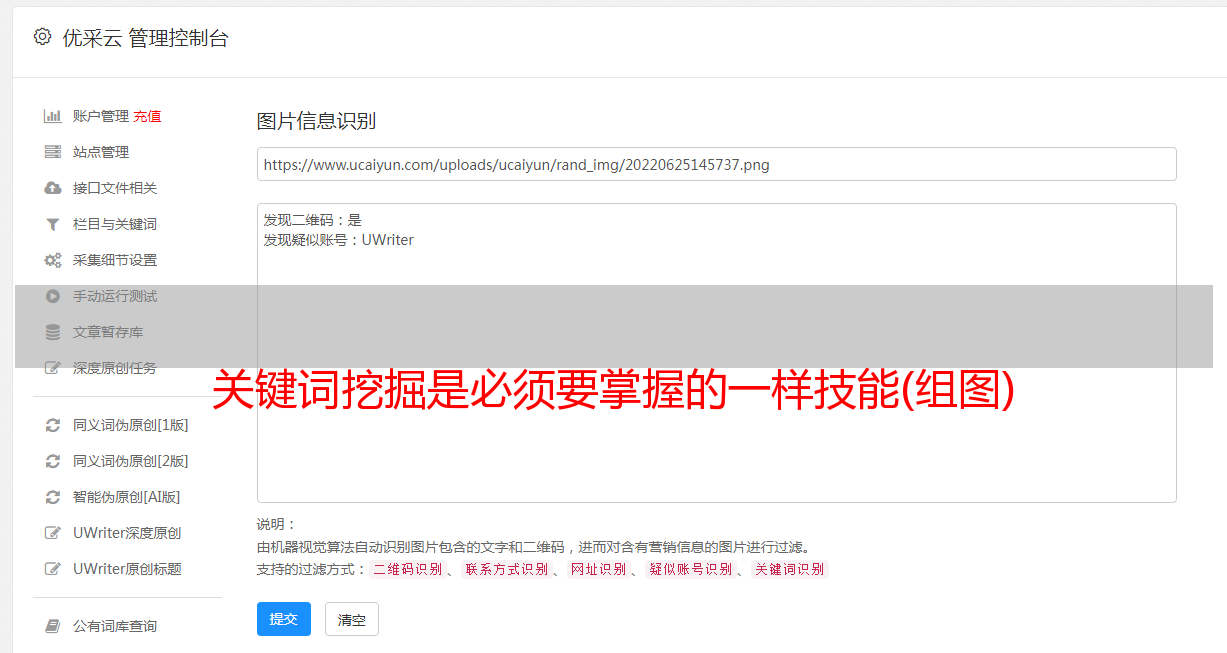Click the book icon for 公有词库查询
Screen dimensions: 1227x653
[53, 626]
